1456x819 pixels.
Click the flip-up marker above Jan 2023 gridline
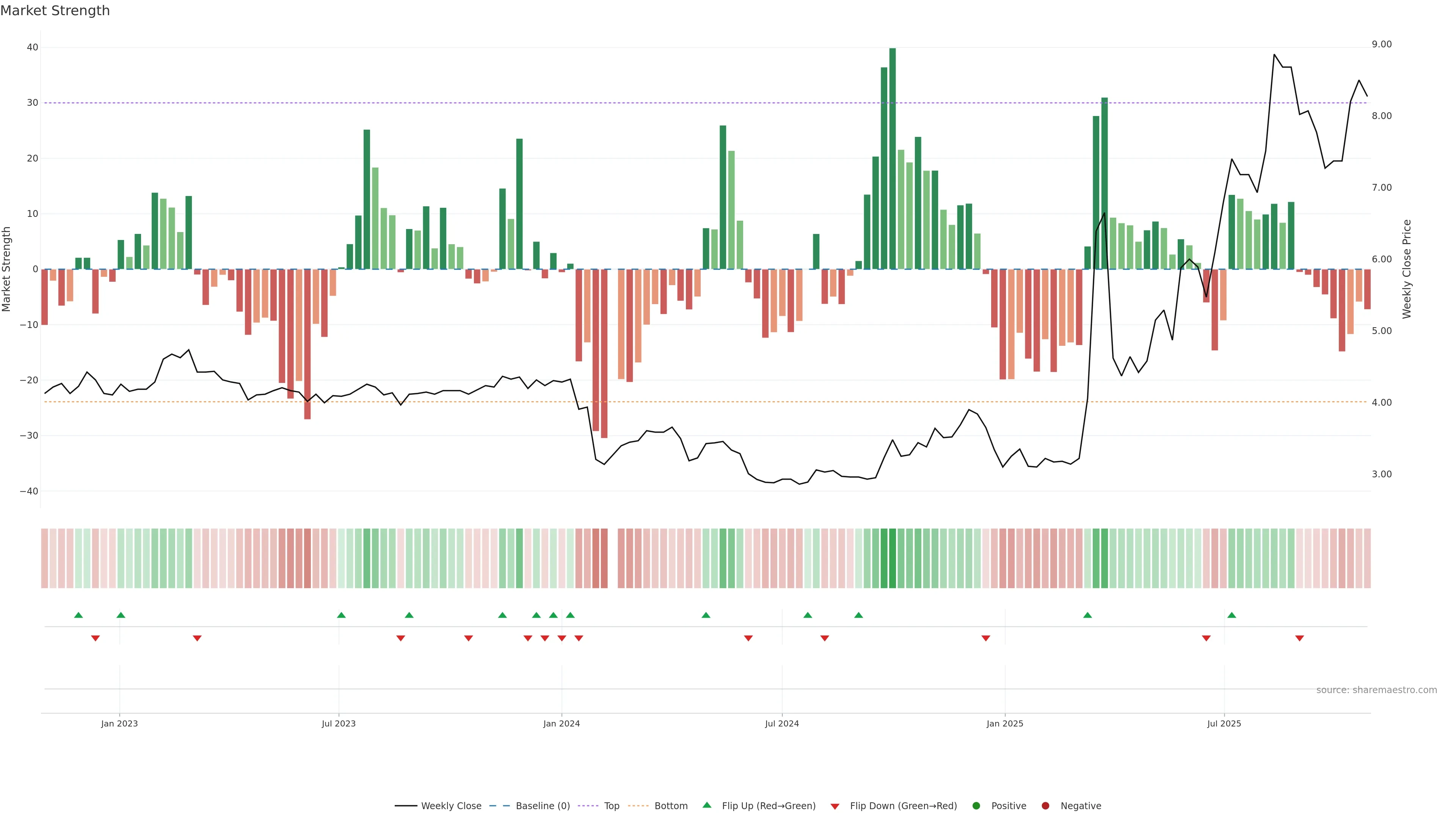(x=121, y=615)
